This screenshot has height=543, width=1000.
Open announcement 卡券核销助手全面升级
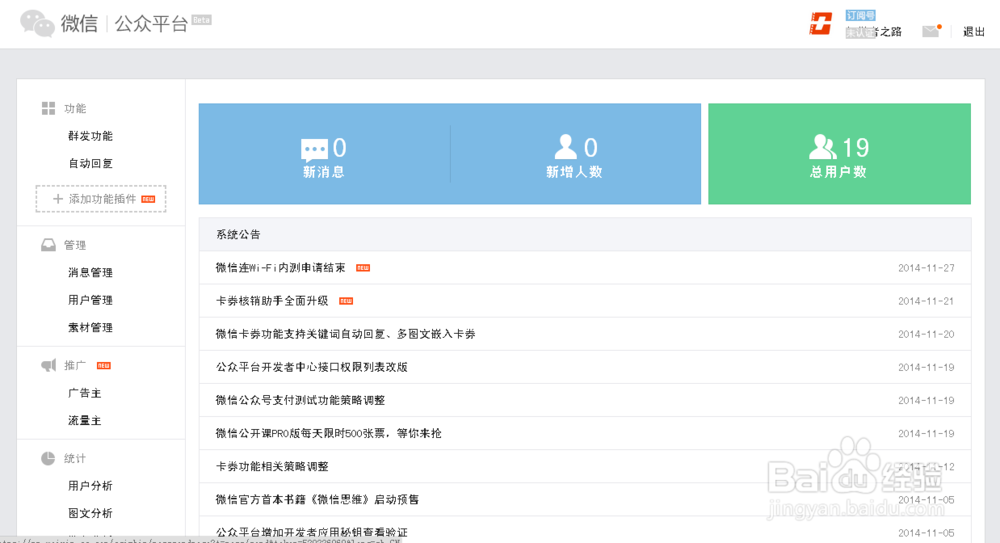[x=272, y=301]
